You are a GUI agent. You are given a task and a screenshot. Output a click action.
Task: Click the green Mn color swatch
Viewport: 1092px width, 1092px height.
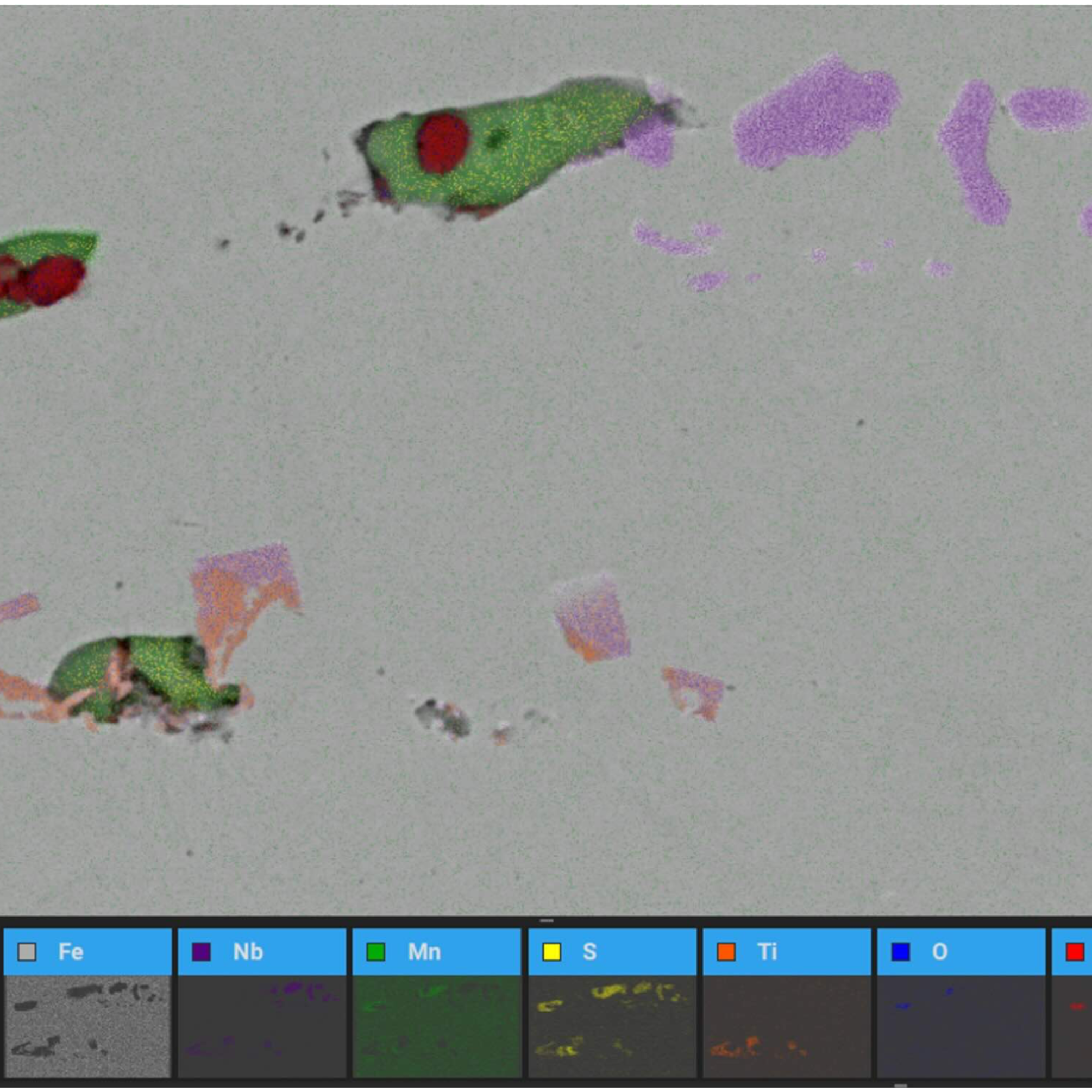[x=376, y=952]
